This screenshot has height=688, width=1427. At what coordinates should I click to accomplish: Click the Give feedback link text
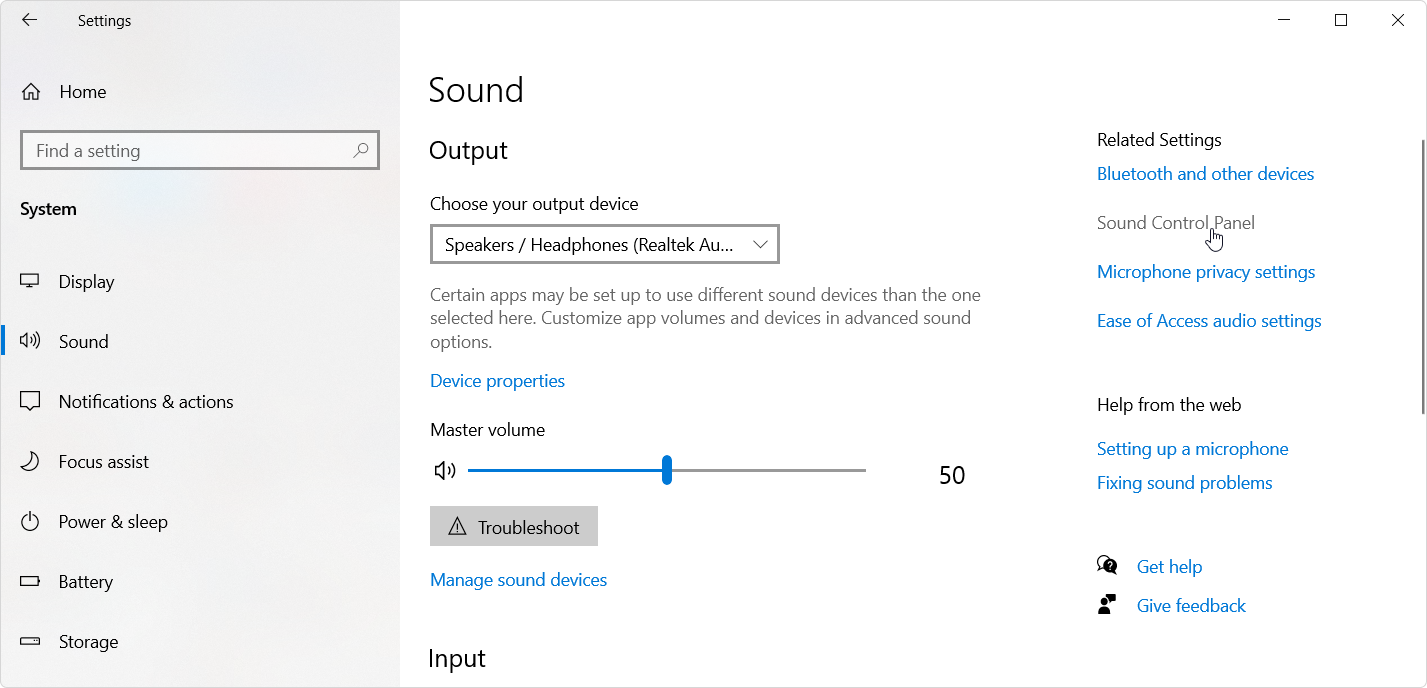[1191, 606]
